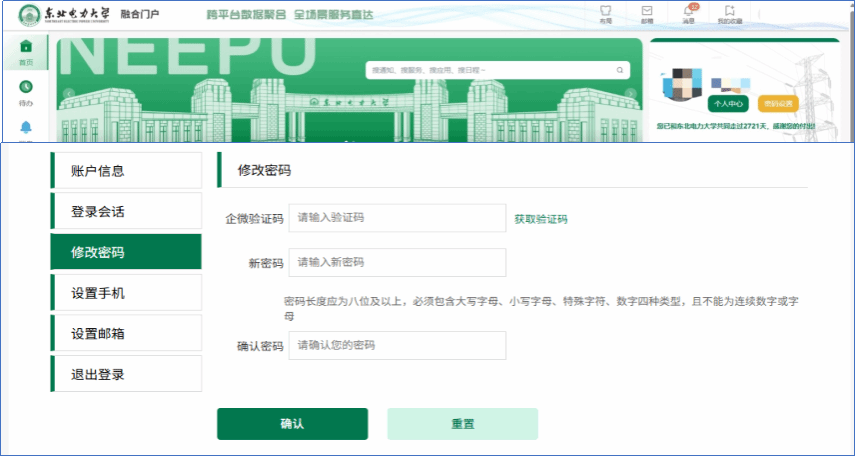856x456 pixels.
Task: Click the bell icon in left sidebar
Action: click(x=26, y=127)
